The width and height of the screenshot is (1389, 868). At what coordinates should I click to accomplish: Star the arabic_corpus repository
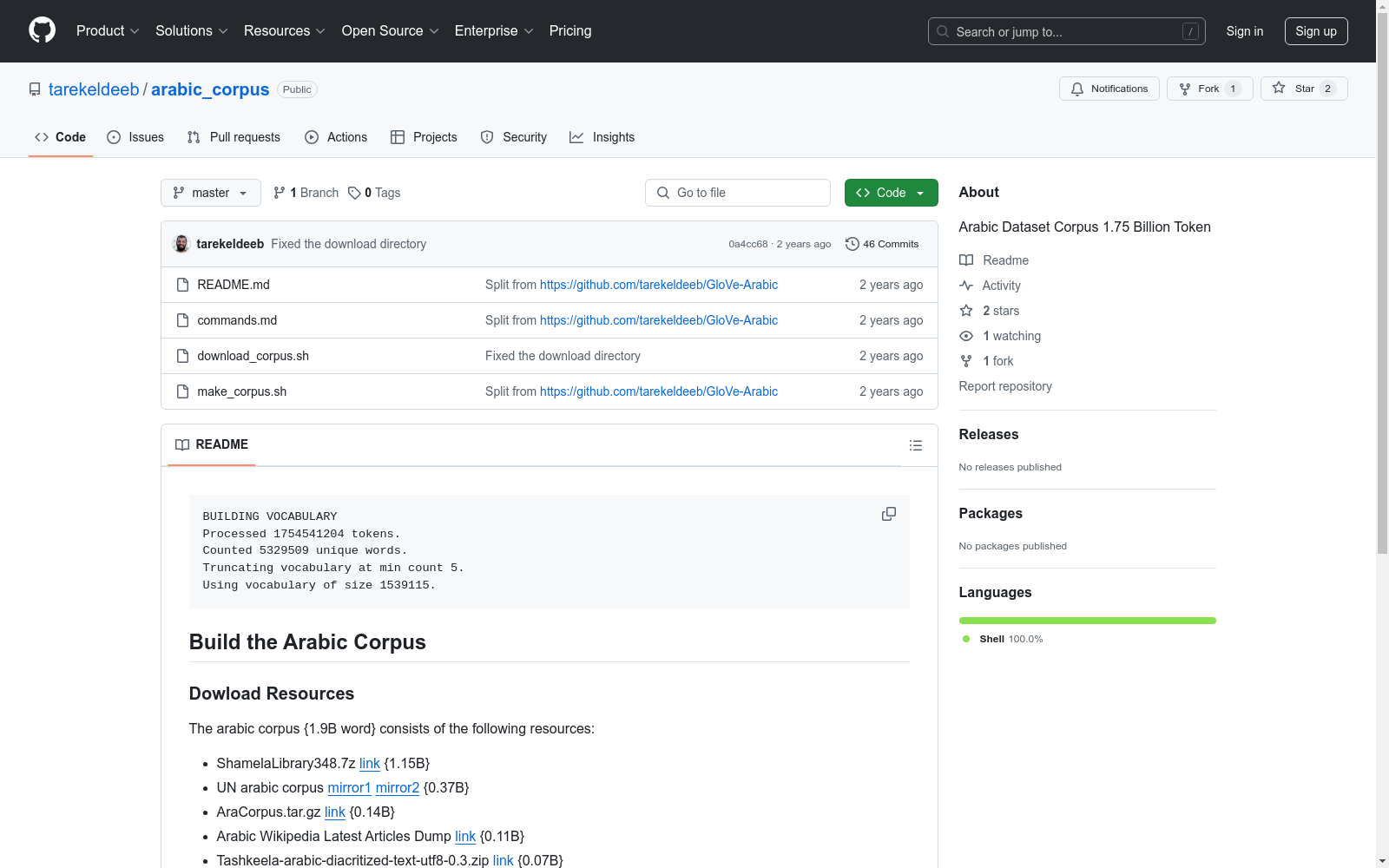point(1304,89)
